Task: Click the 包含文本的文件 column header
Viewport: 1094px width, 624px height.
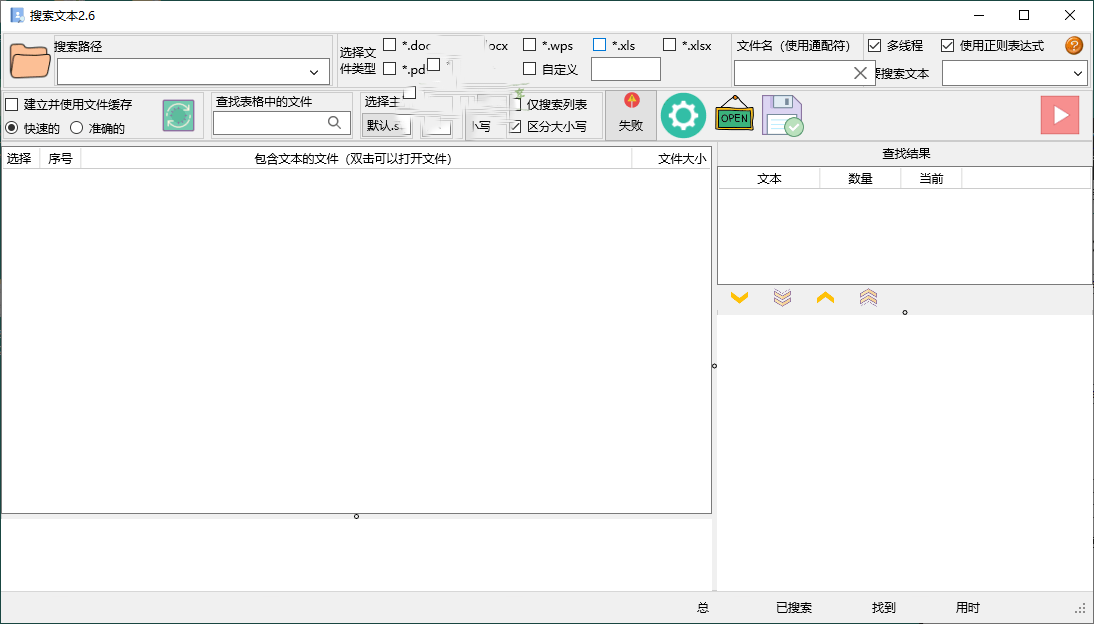Action: 356,158
